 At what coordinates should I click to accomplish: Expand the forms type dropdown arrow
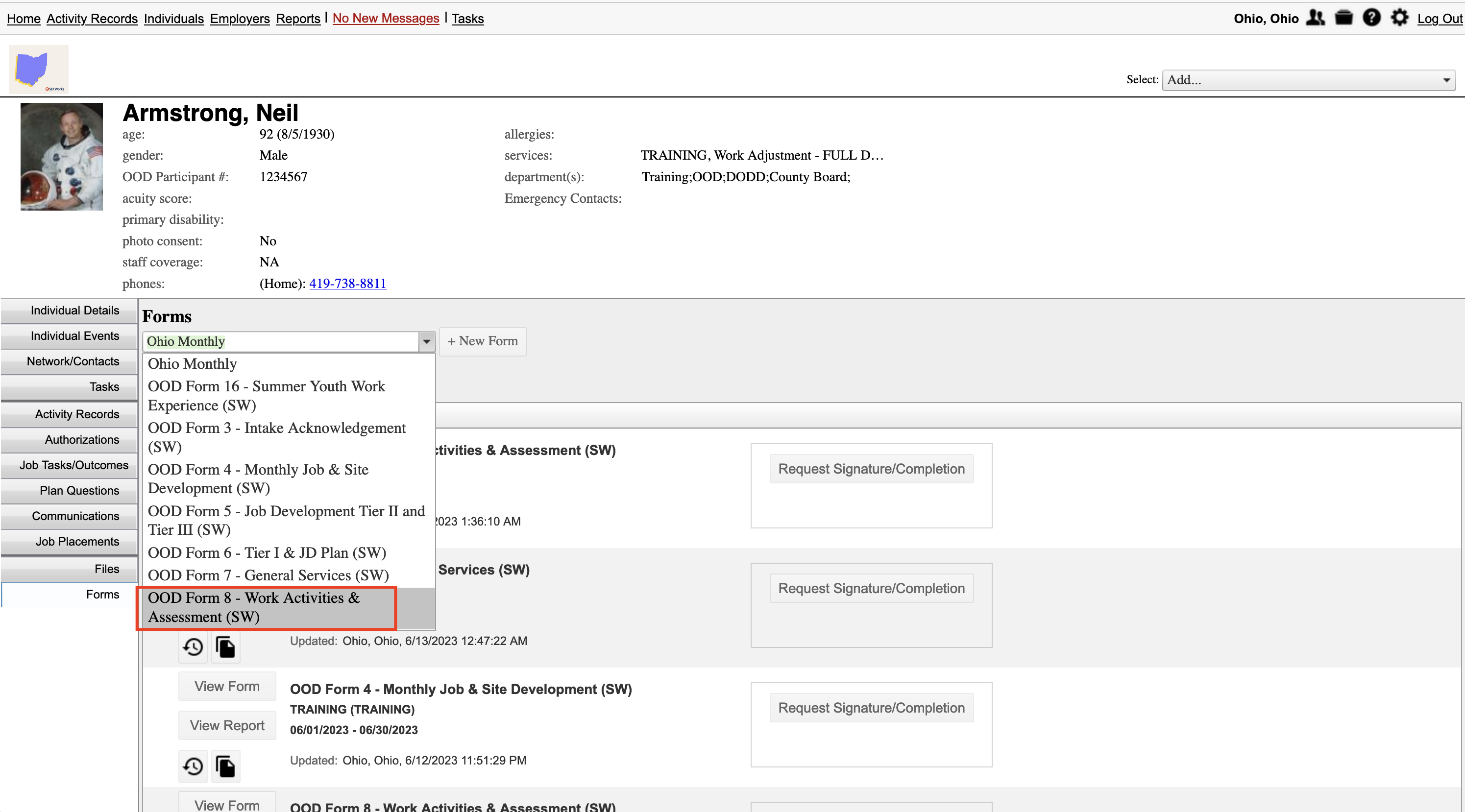click(x=427, y=342)
